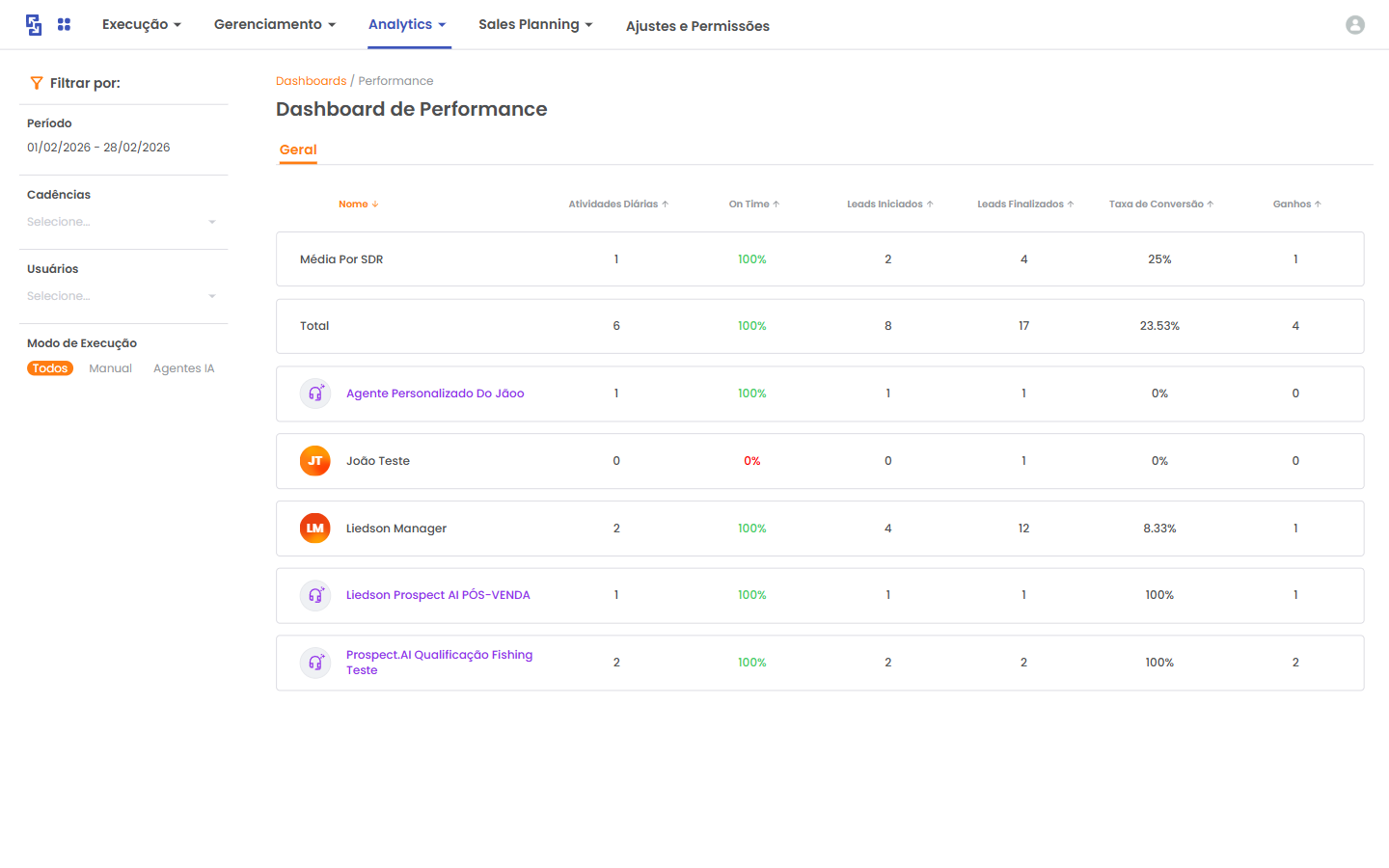
Task: Click the 25% value in Média Por SDR row
Action: click(x=1159, y=259)
